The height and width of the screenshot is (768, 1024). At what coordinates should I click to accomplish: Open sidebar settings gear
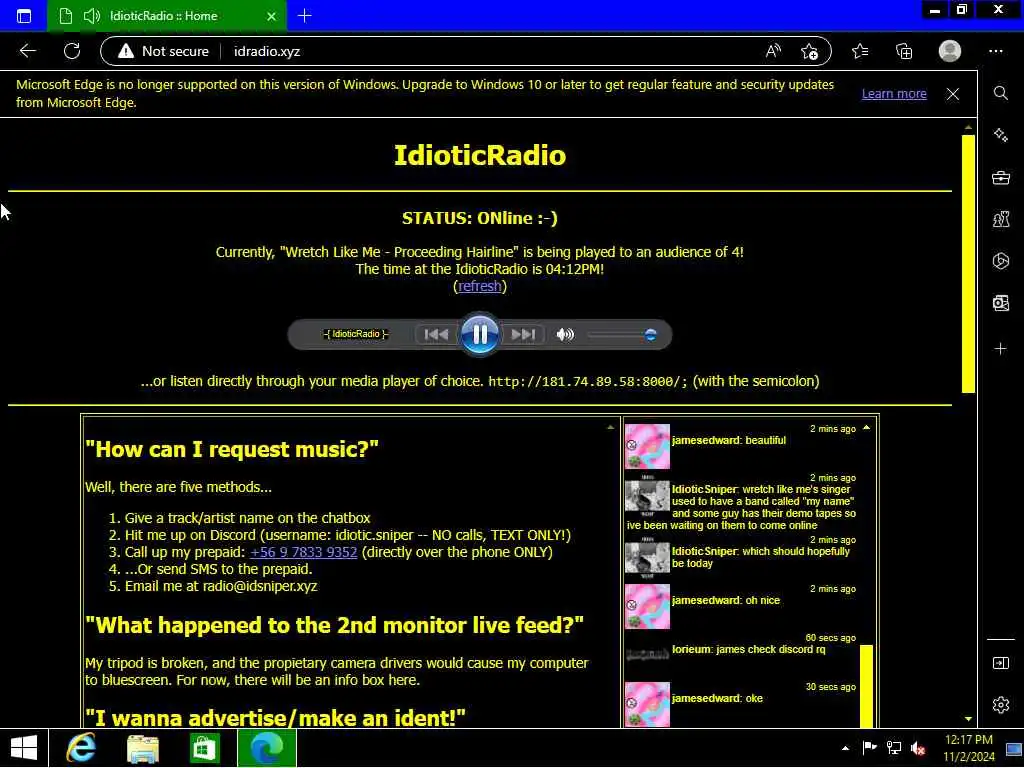(x=1000, y=705)
